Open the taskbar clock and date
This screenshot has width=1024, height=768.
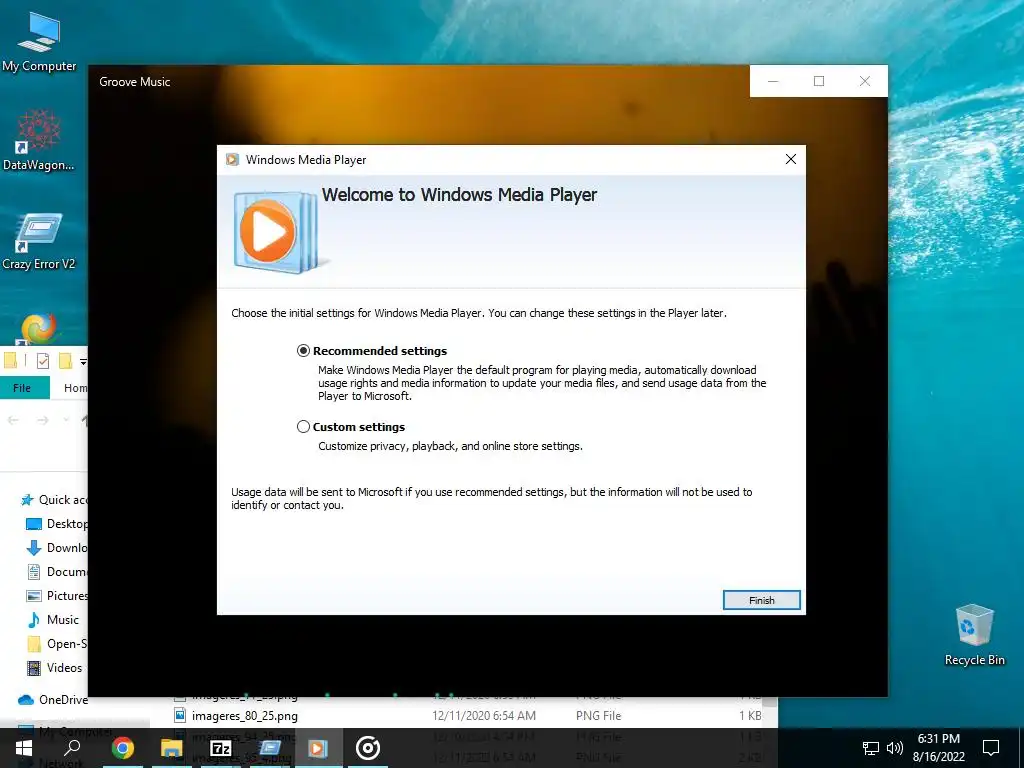938,748
